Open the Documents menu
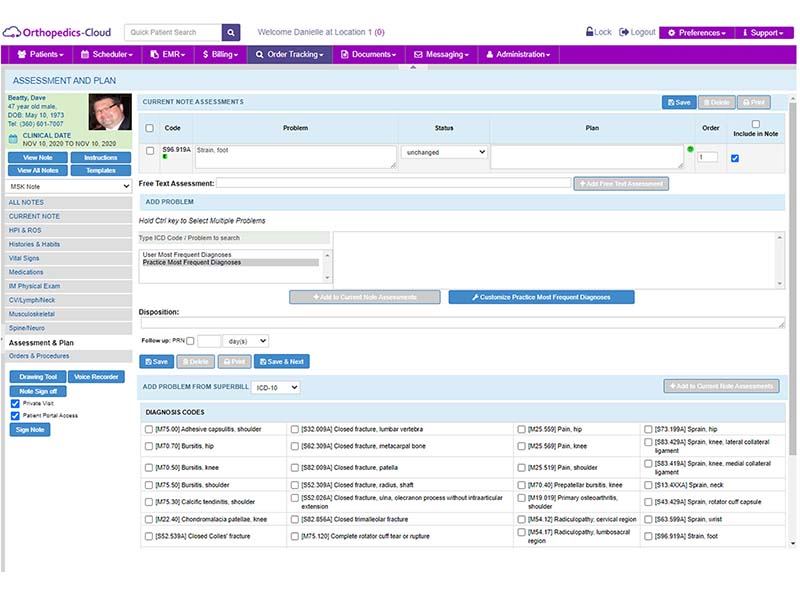The image size is (800, 600). click(x=368, y=54)
